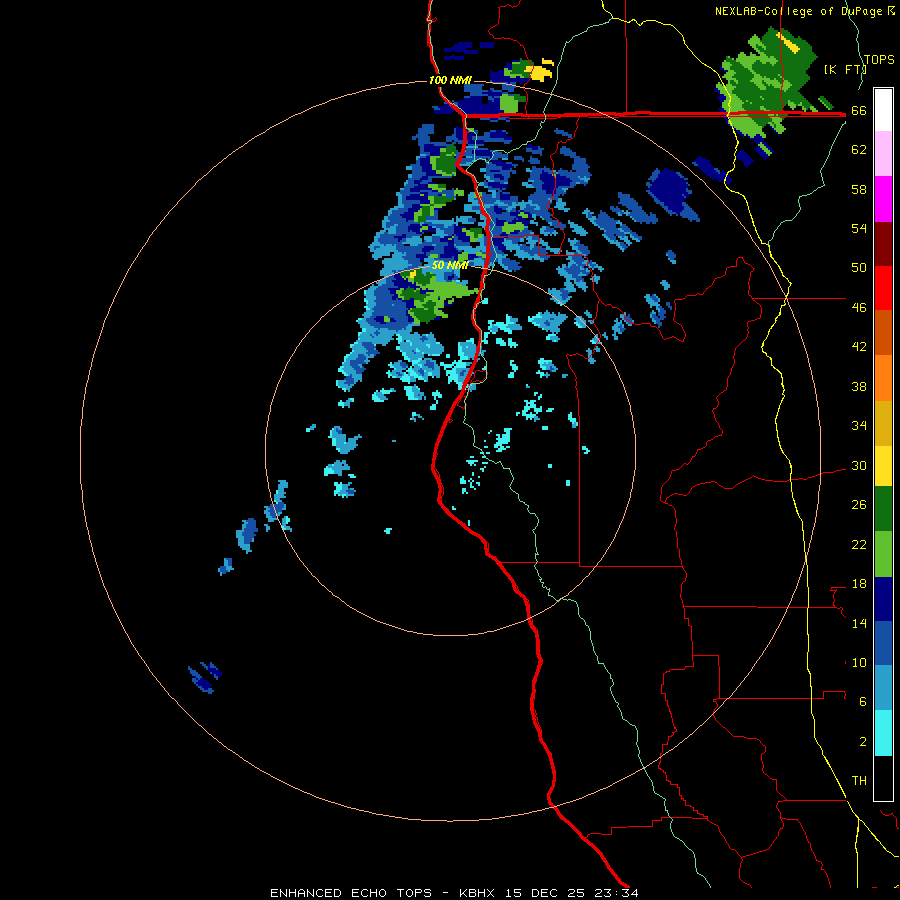
Task: Select the dark green legend swatch
Action: (x=883, y=509)
